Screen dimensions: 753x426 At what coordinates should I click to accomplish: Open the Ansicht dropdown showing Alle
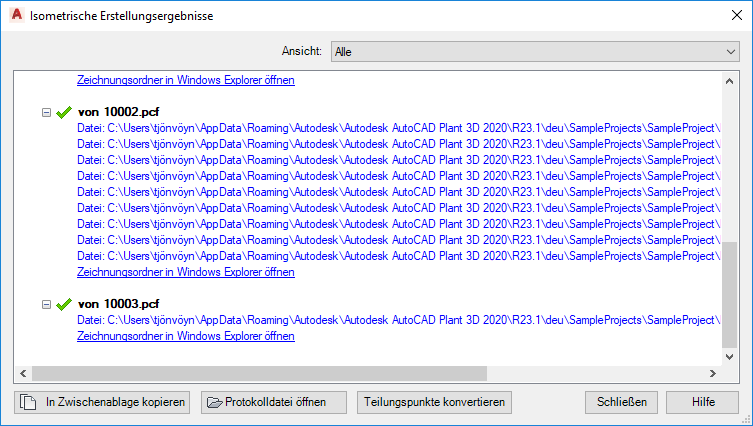coord(535,51)
